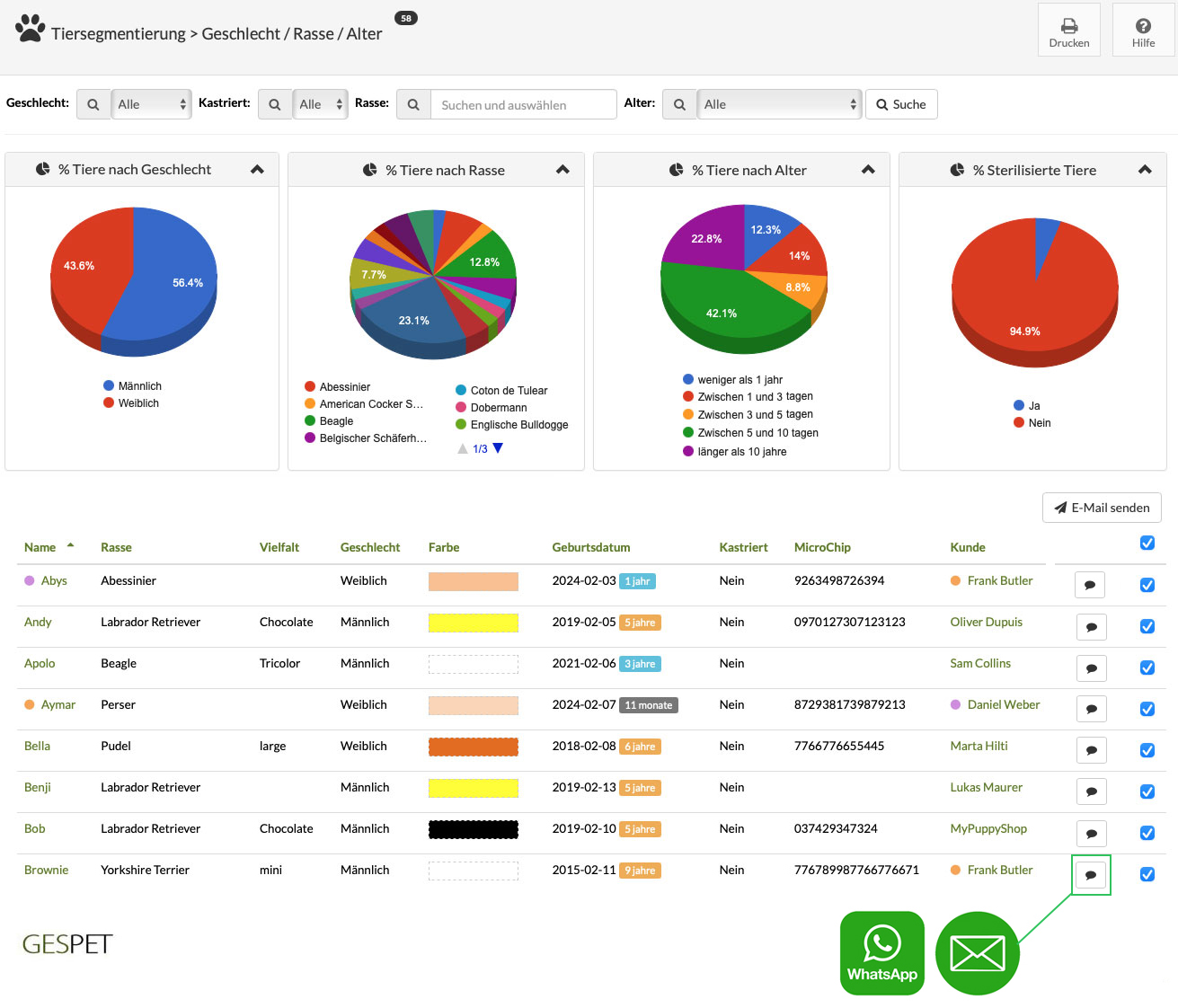Screen dimensions: 1178x1008
Task: Click the Drucken printer icon
Action: click(x=1069, y=26)
